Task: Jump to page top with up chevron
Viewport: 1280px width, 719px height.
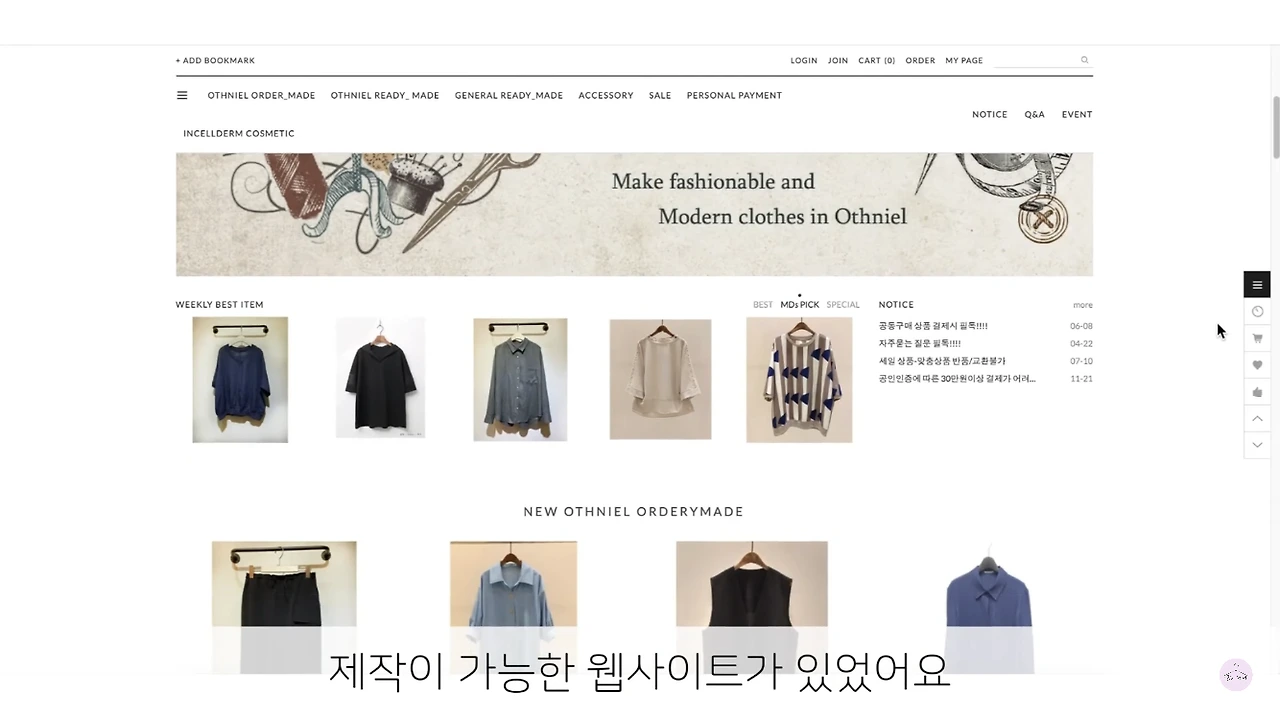Action: [1257, 419]
